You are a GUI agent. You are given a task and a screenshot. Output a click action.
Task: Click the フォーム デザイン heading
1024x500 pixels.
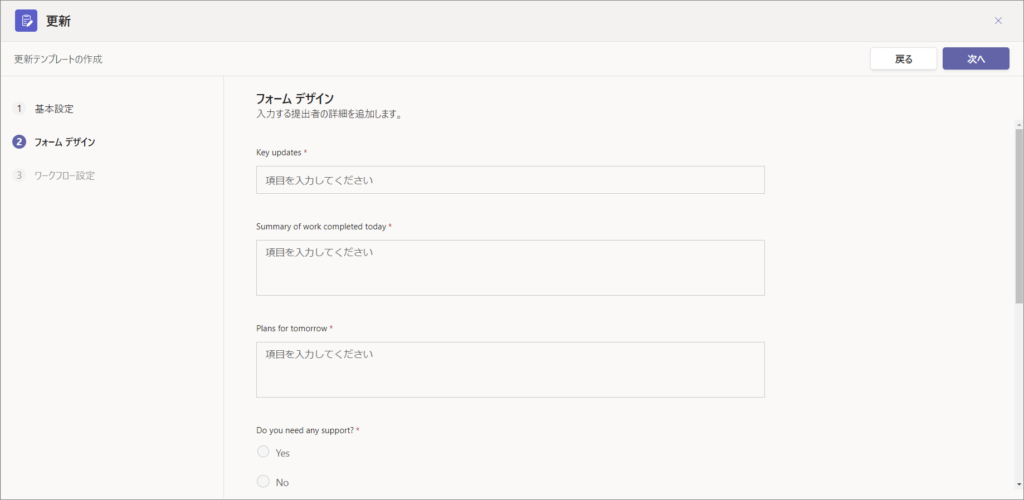click(295, 99)
